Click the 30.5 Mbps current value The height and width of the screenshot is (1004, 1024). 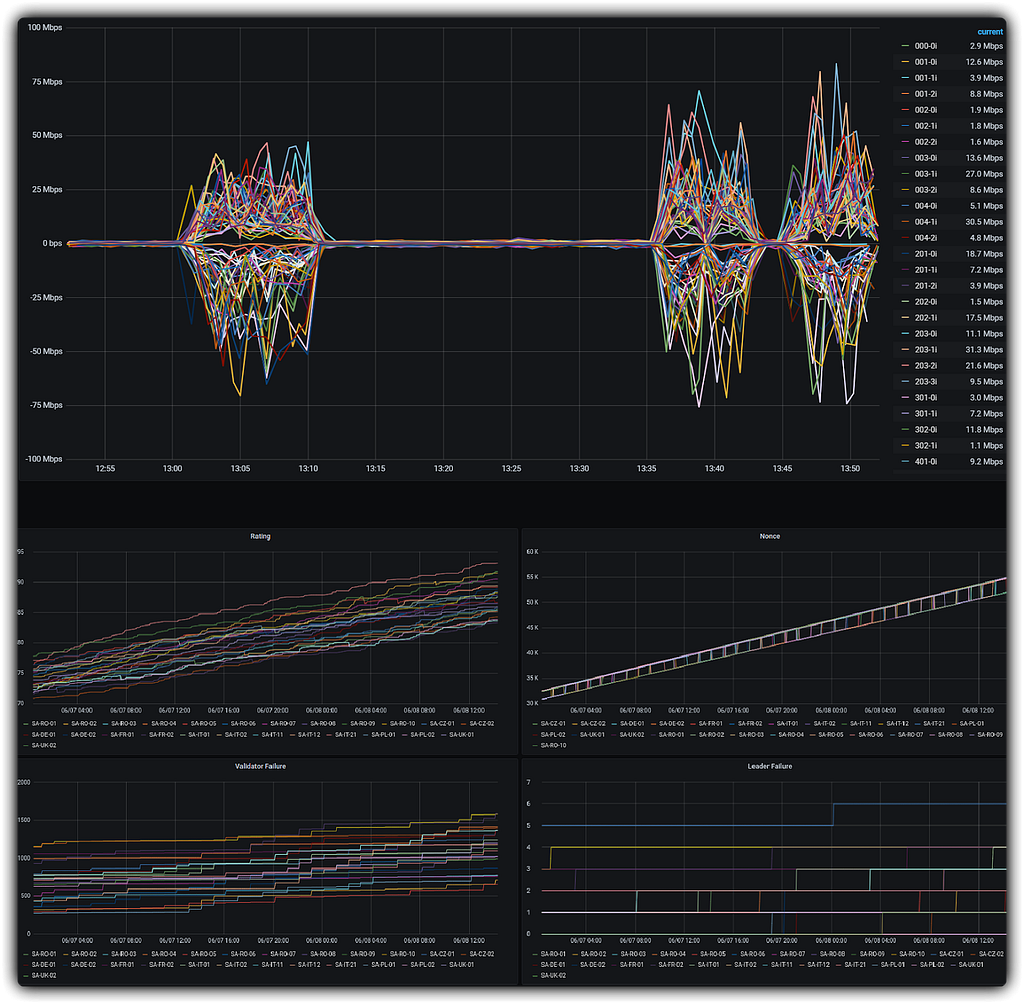984,222
